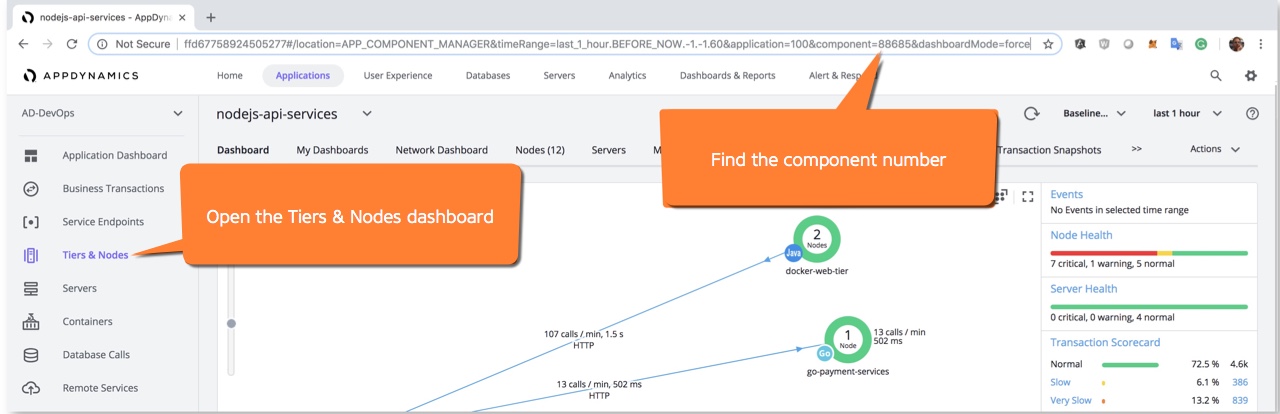Open the browser profile avatar
This screenshot has height=414, width=1280.
click(x=1236, y=44)
